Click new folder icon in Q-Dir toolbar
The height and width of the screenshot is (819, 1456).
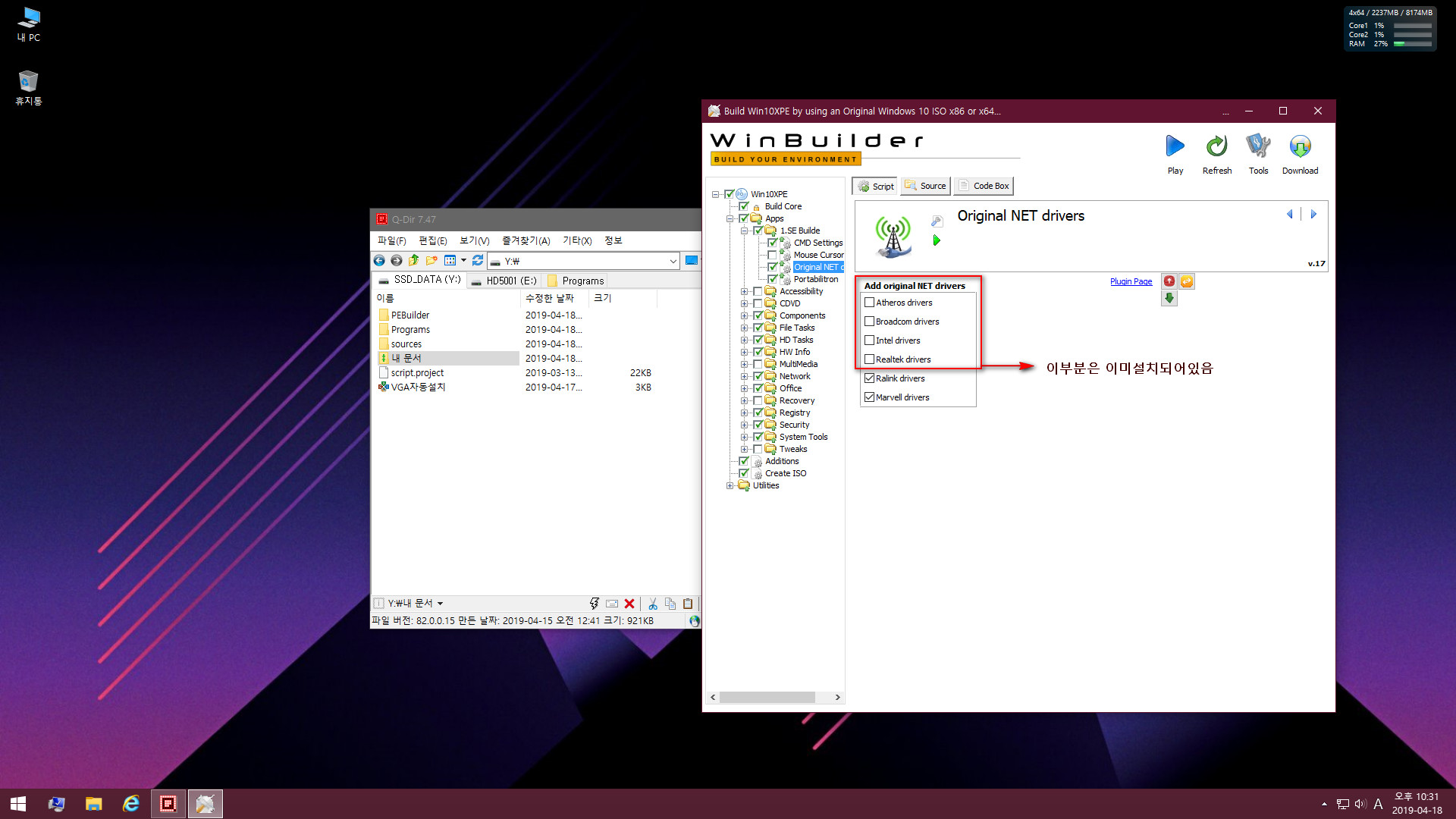(x=431, y=261)
